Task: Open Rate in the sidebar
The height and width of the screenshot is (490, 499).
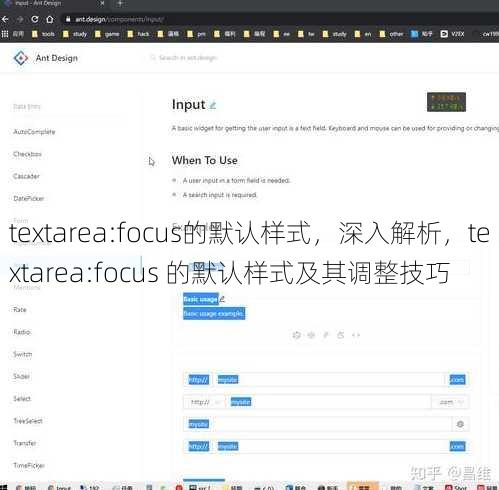Action: point(20,310)
